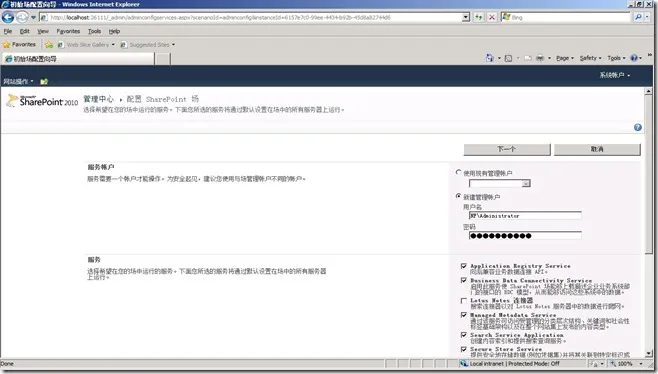Click the Local intranet zone status icon
The width and height of the screenshot is (658, 374).
click(464, 364)
